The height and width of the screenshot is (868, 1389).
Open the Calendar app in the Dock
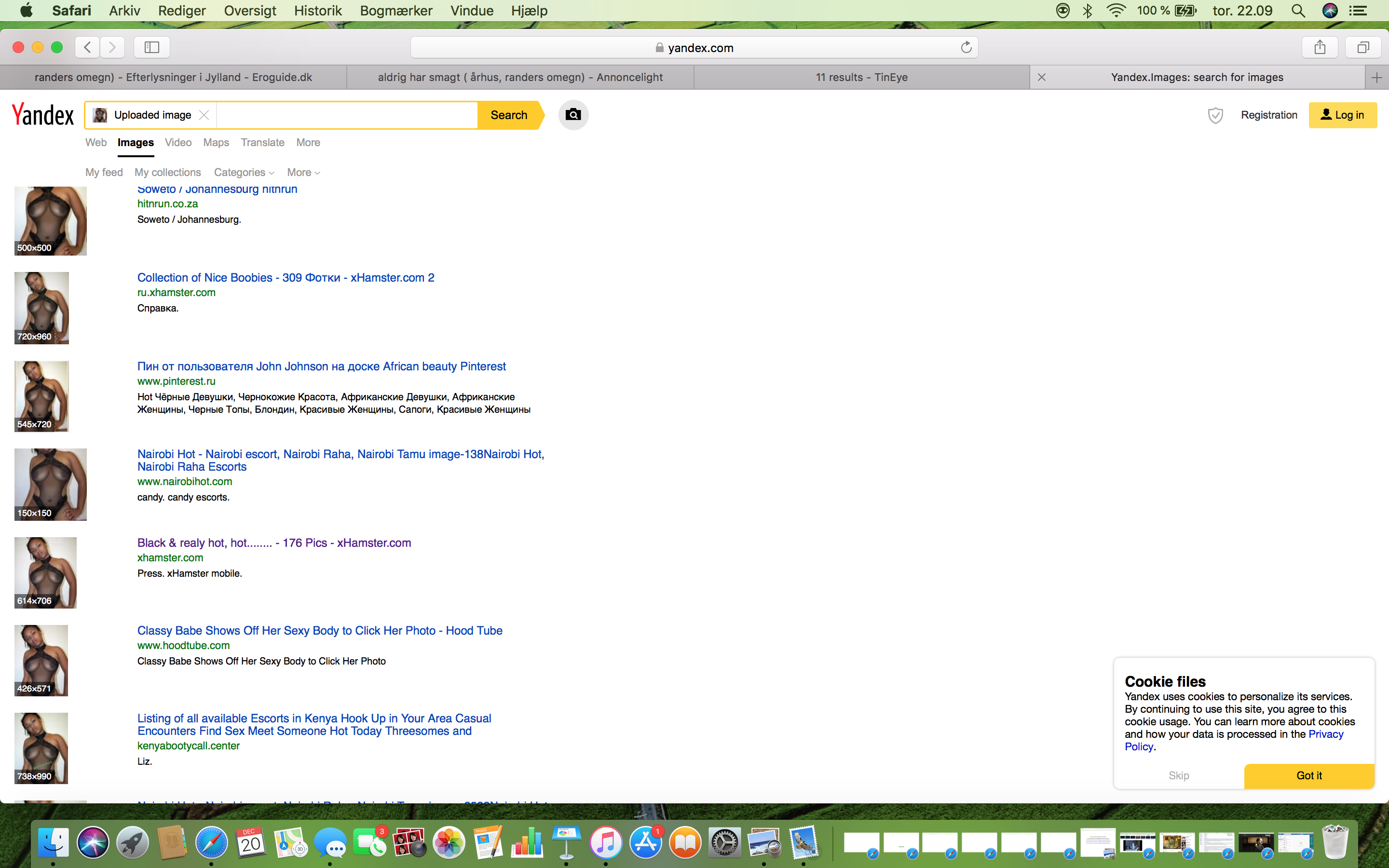[251, 843]
